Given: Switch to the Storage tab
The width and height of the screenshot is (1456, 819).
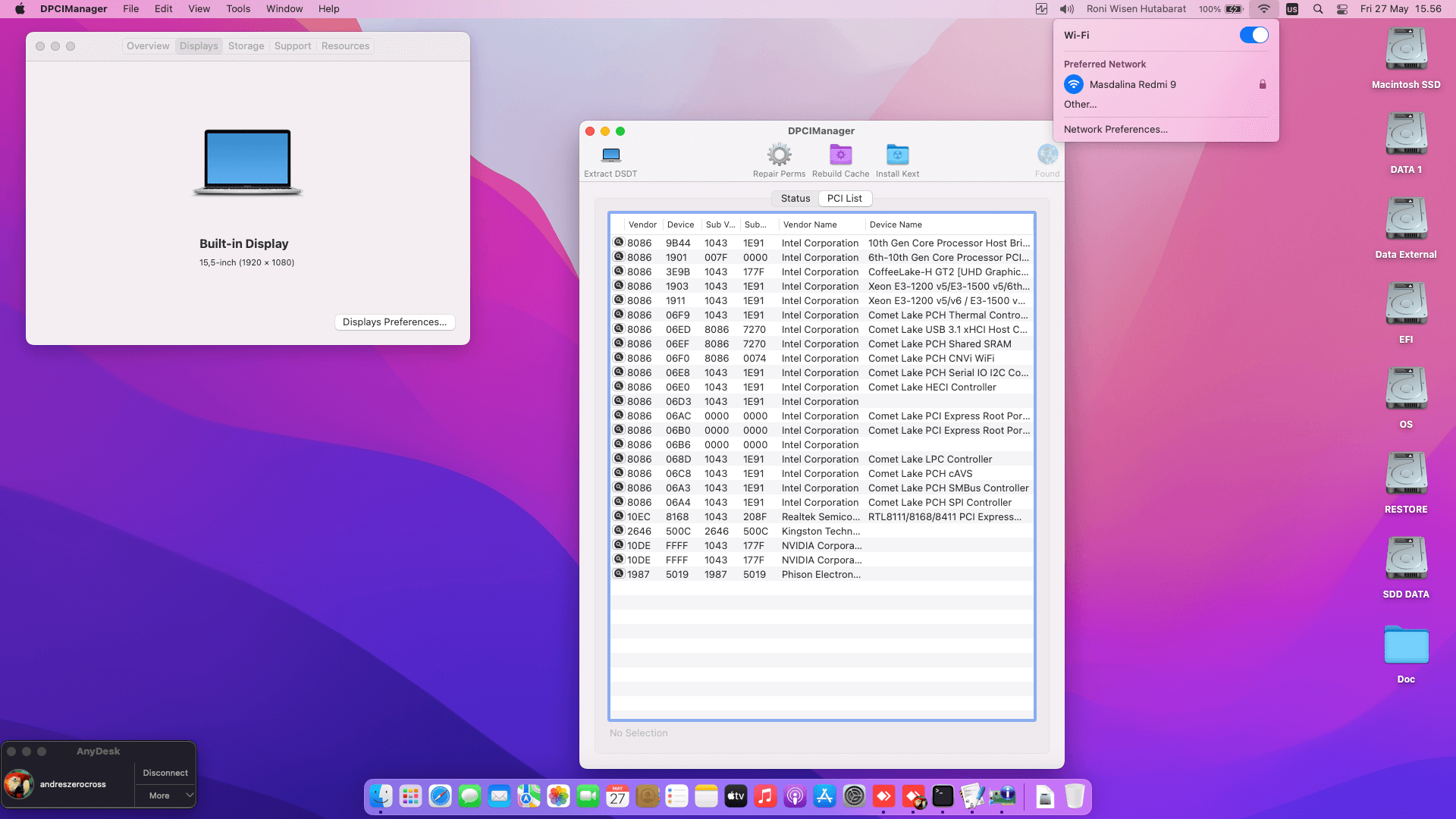Looking at the screenshot, I should (x=246, y=46).
